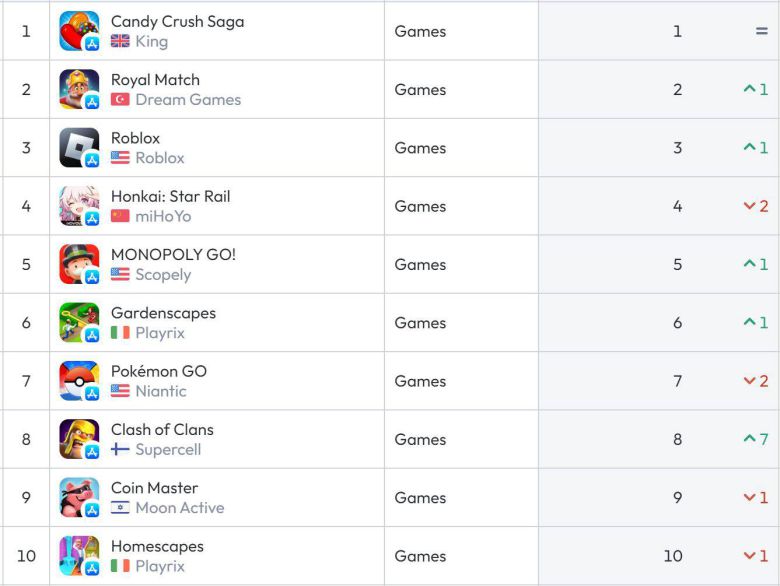Click the Homescapes app icon

pos(79,556)
